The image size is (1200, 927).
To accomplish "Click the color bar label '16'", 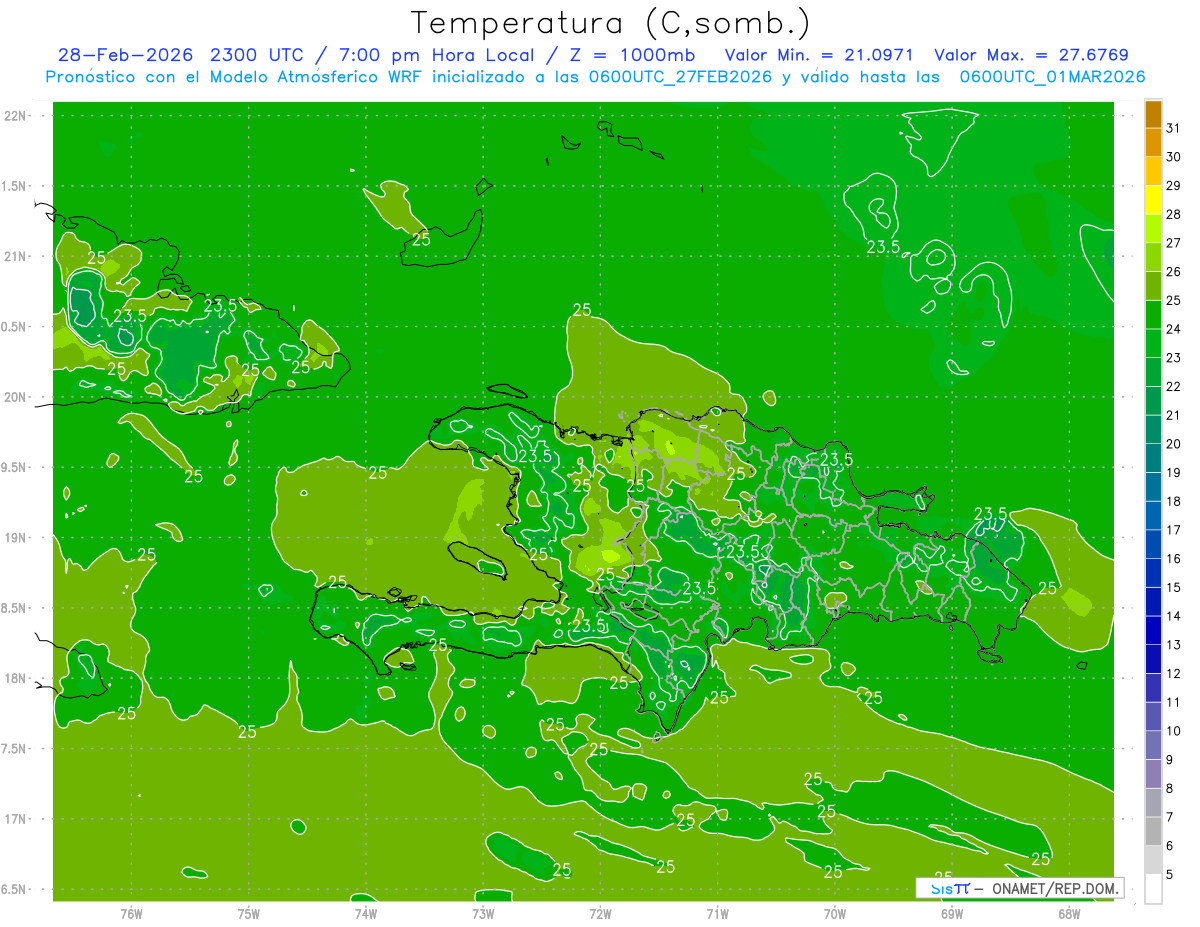I will point(1173,559).
